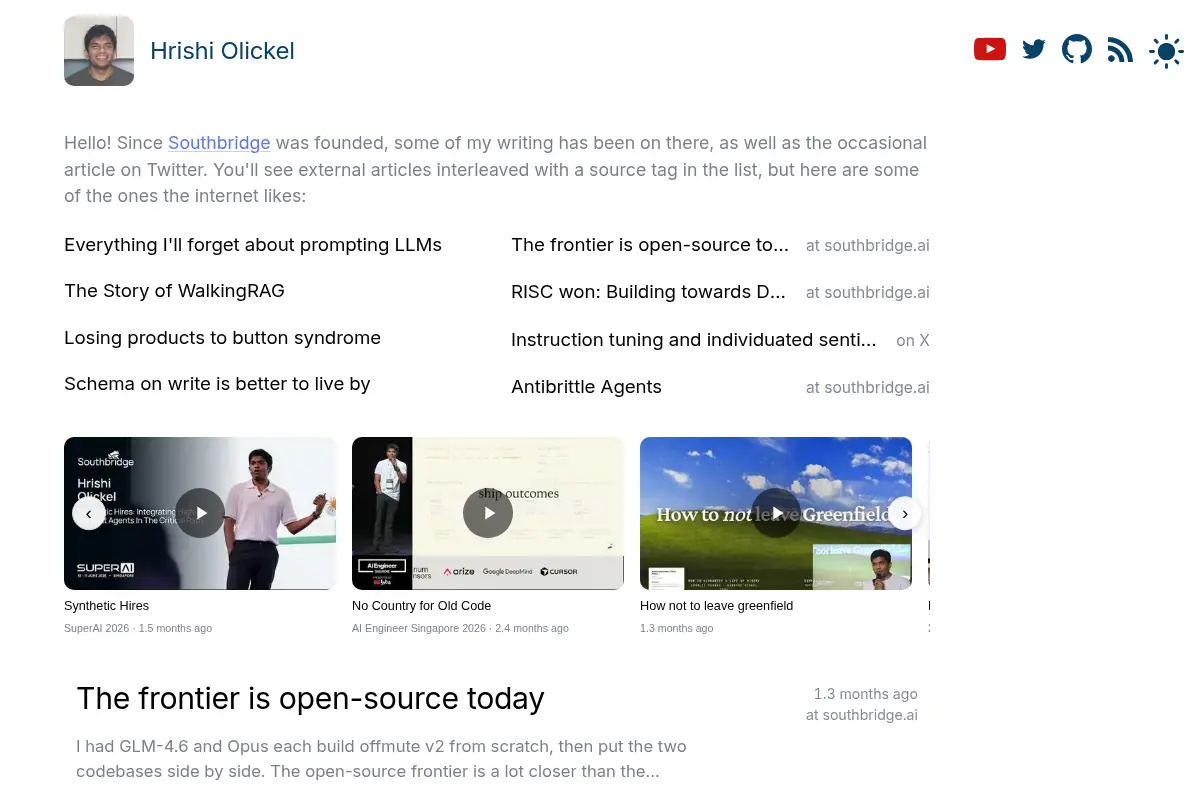Open Schema on write is better article
Viewport: 1200px width, 800px height.
tap(217, 384)
